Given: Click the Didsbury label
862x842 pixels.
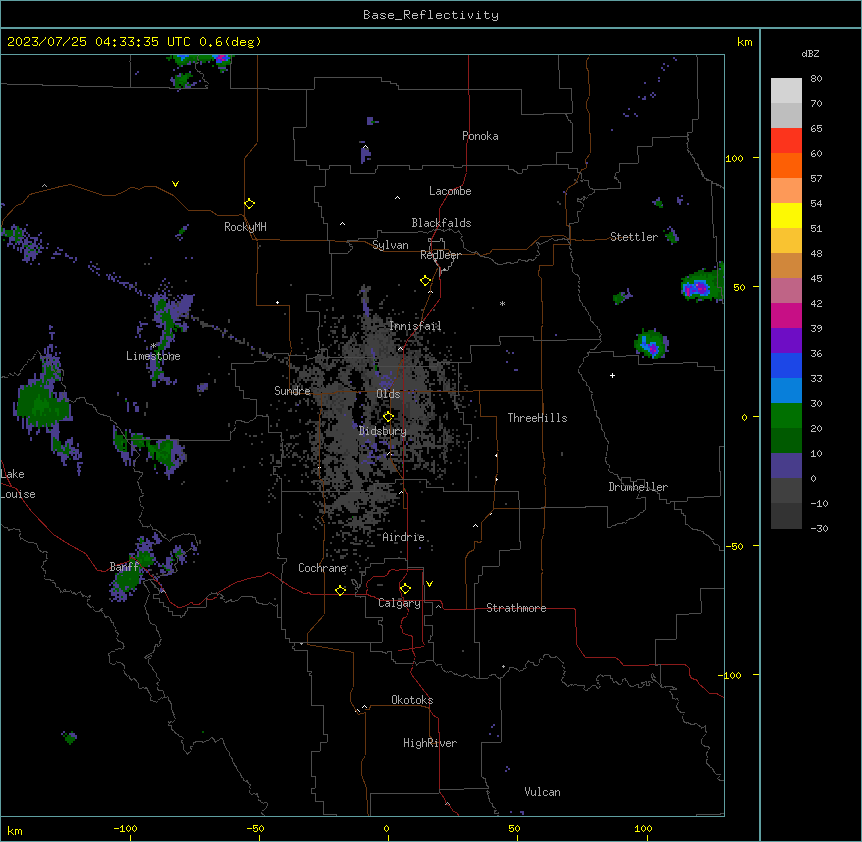Looking at the screenshot, I should (x=383, y=431).
